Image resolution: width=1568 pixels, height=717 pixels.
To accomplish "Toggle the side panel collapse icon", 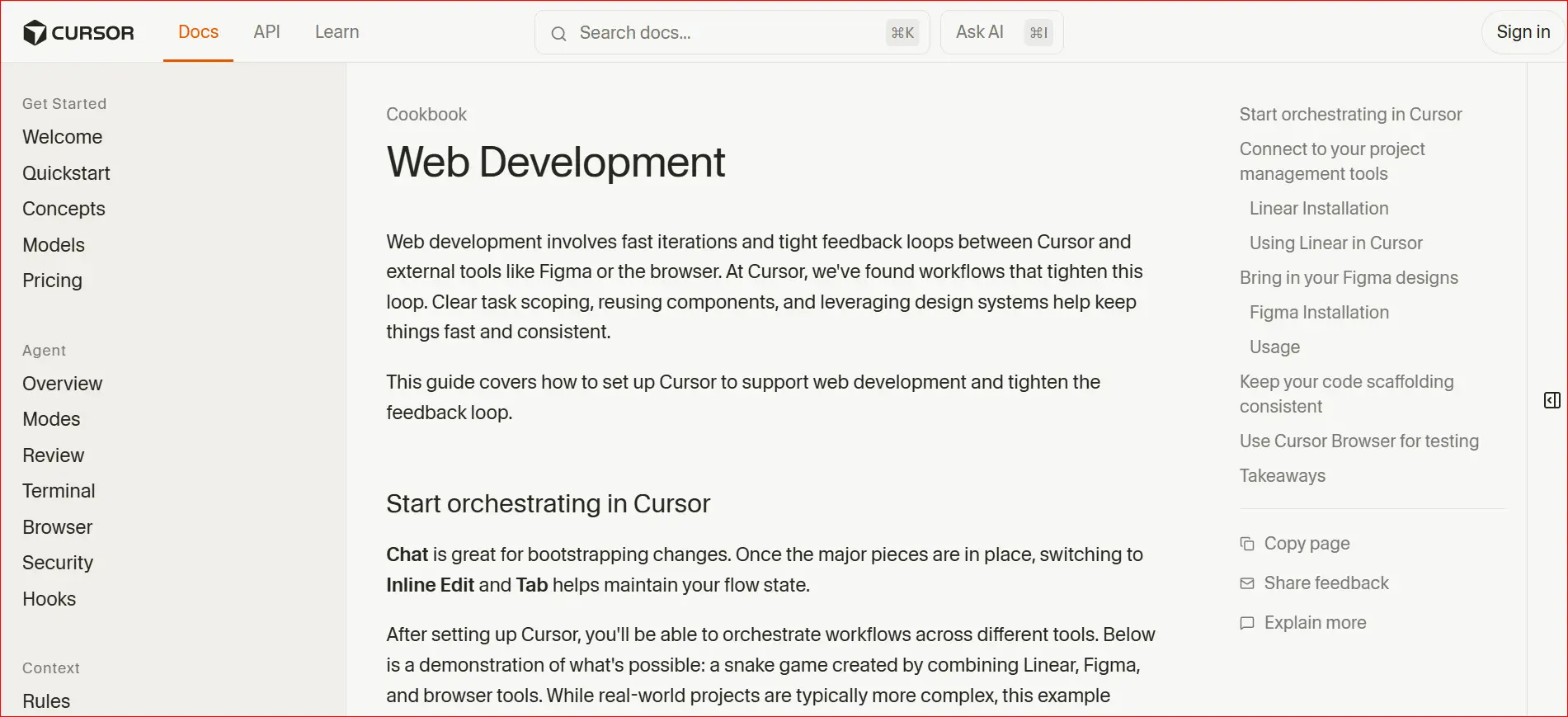I will (1552, 400).
